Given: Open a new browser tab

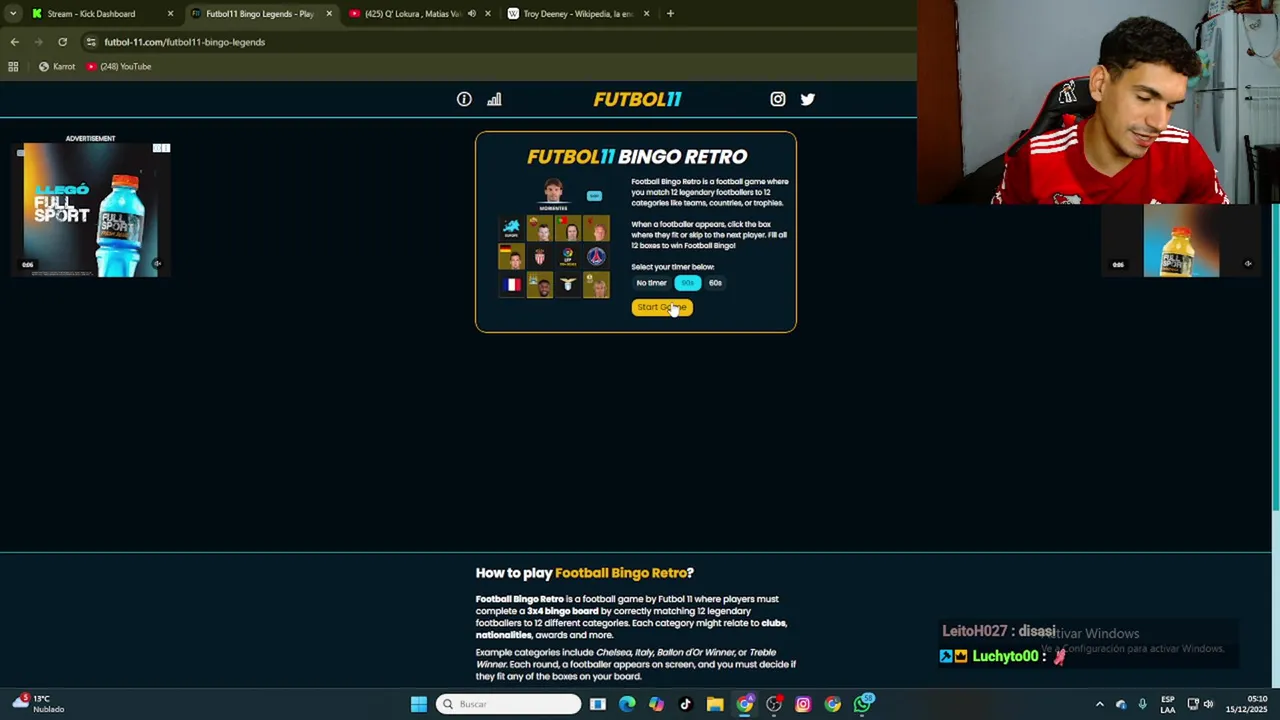Looking at the screenshot, I should (670, 14).
